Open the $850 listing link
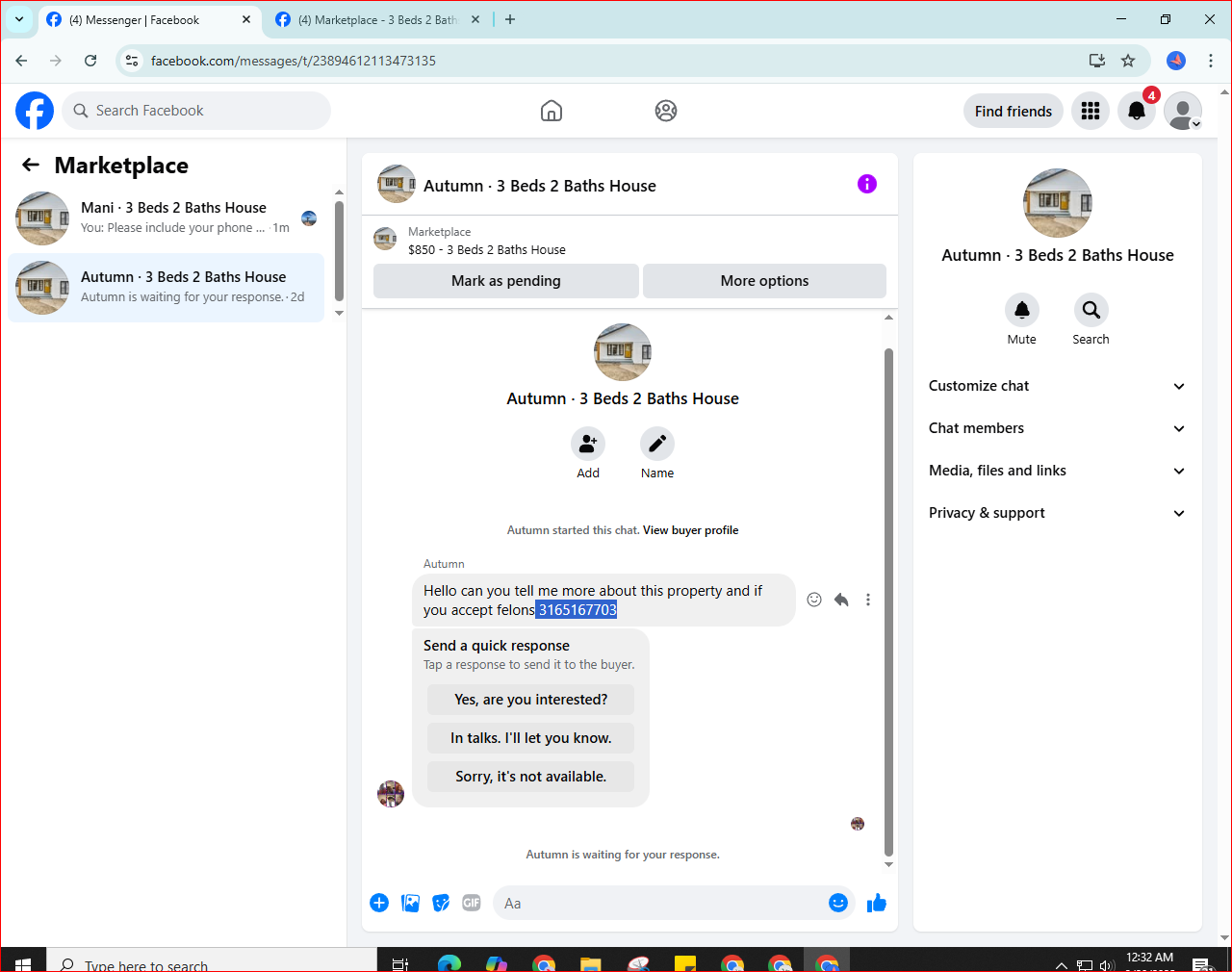The image size is (1232, 972). point(487,249)
